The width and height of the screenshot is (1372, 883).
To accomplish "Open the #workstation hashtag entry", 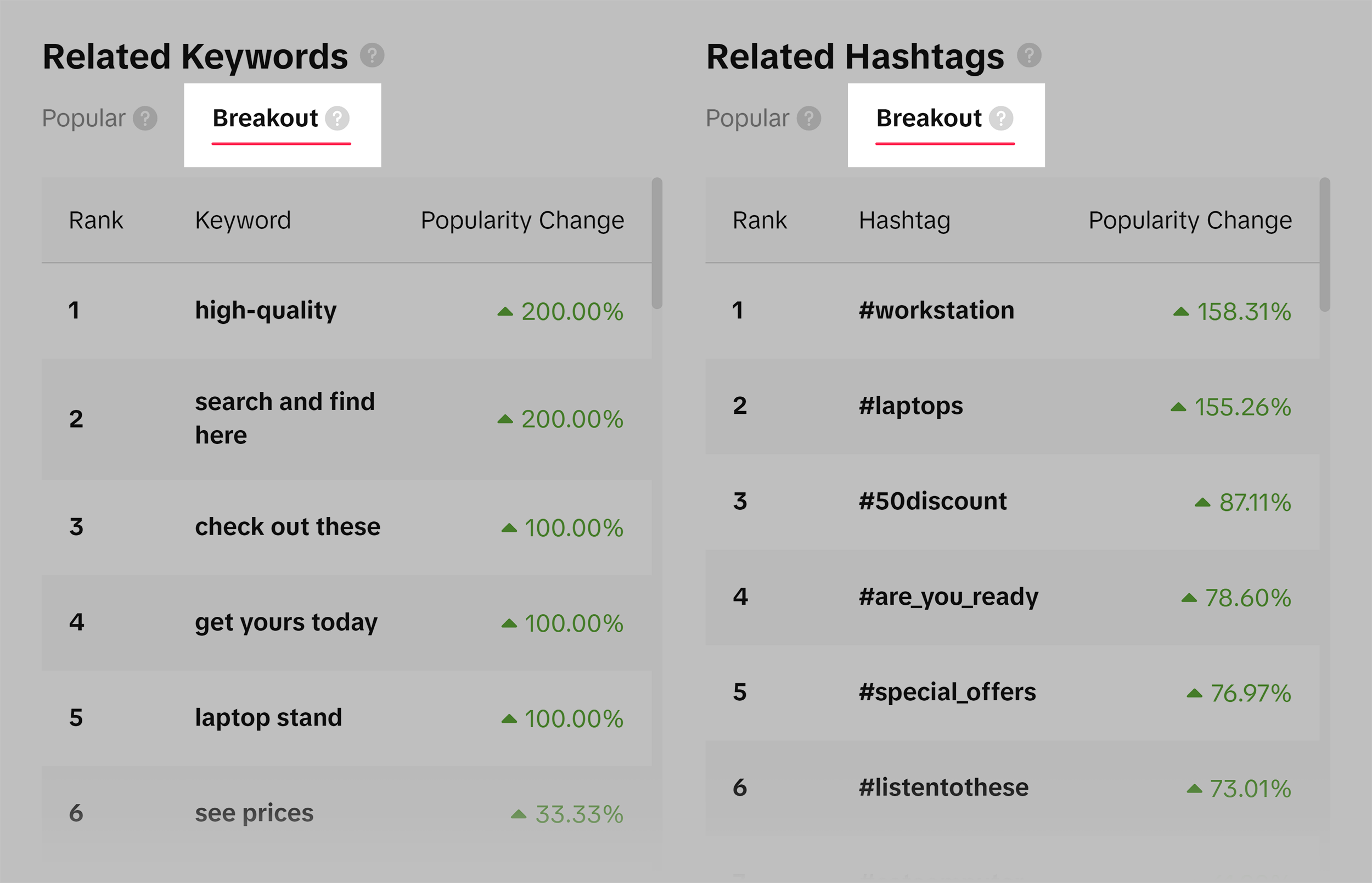I will pos(937,310).
